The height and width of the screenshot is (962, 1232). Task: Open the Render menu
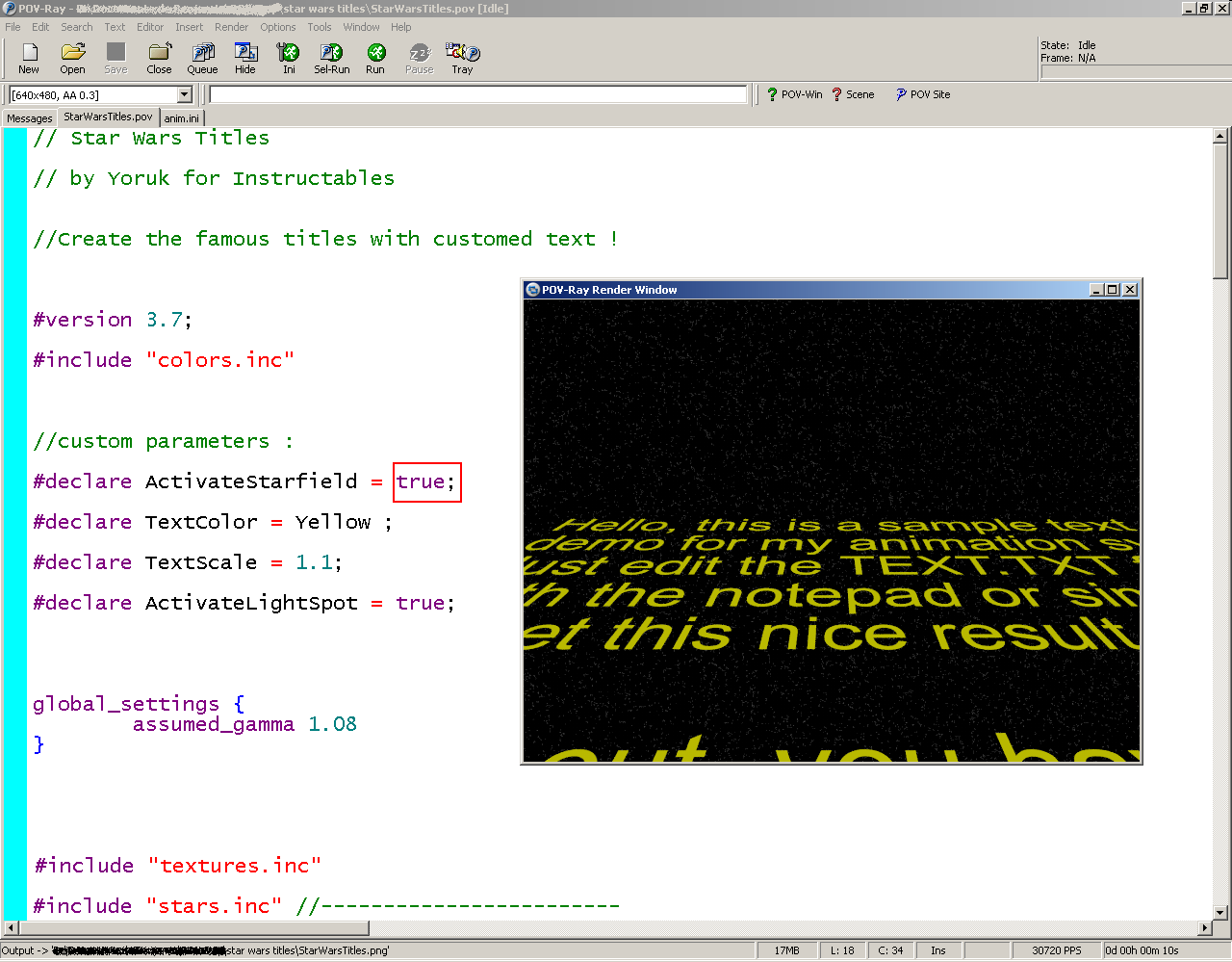click(x=231, y=27)
